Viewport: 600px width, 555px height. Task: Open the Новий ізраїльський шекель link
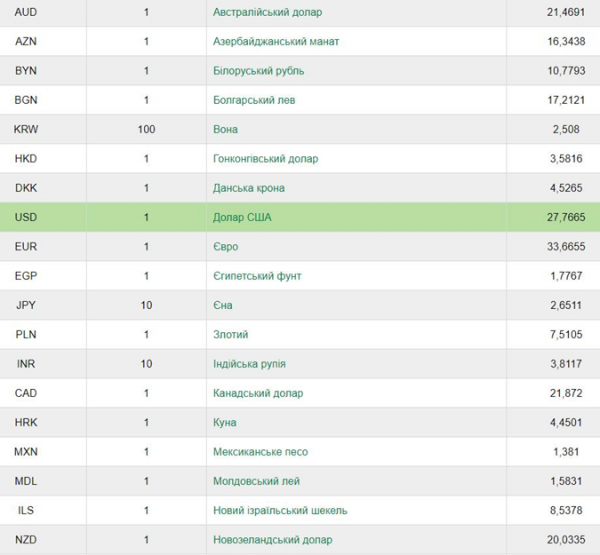280,511
